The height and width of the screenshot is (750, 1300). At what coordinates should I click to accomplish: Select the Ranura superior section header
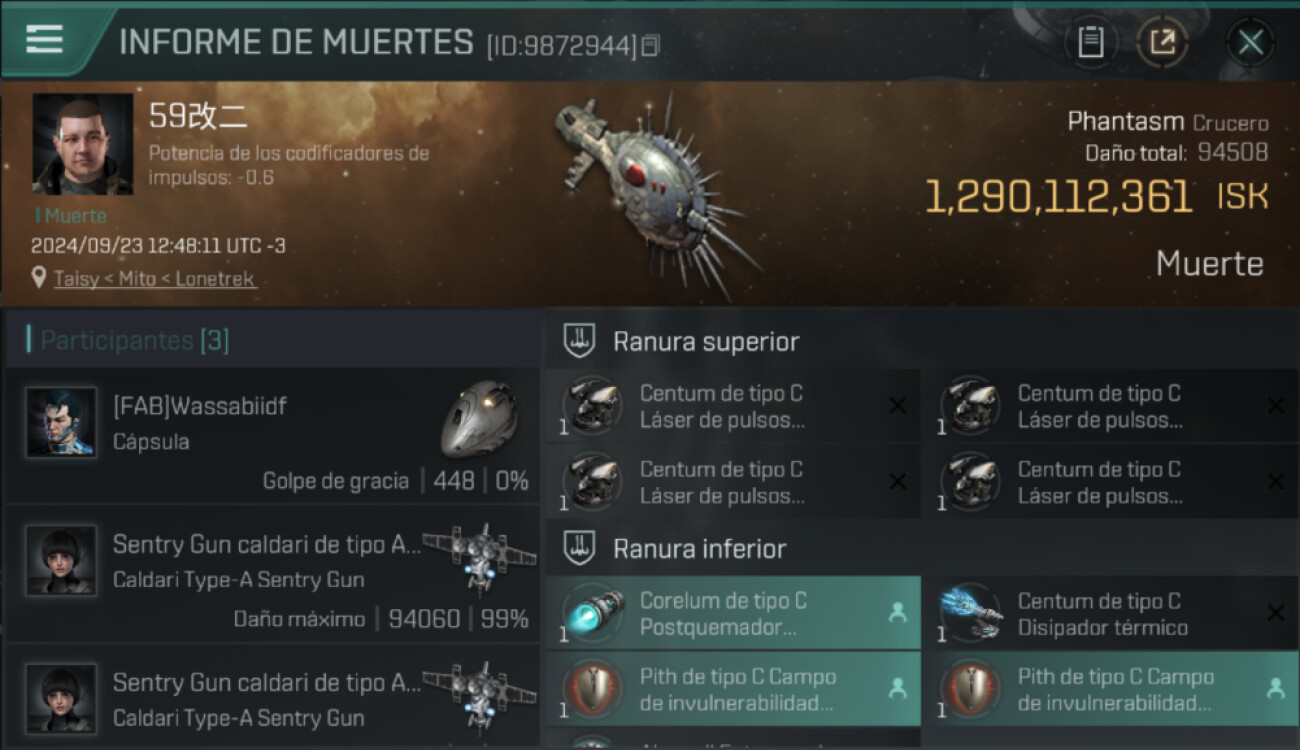(706, 342)
